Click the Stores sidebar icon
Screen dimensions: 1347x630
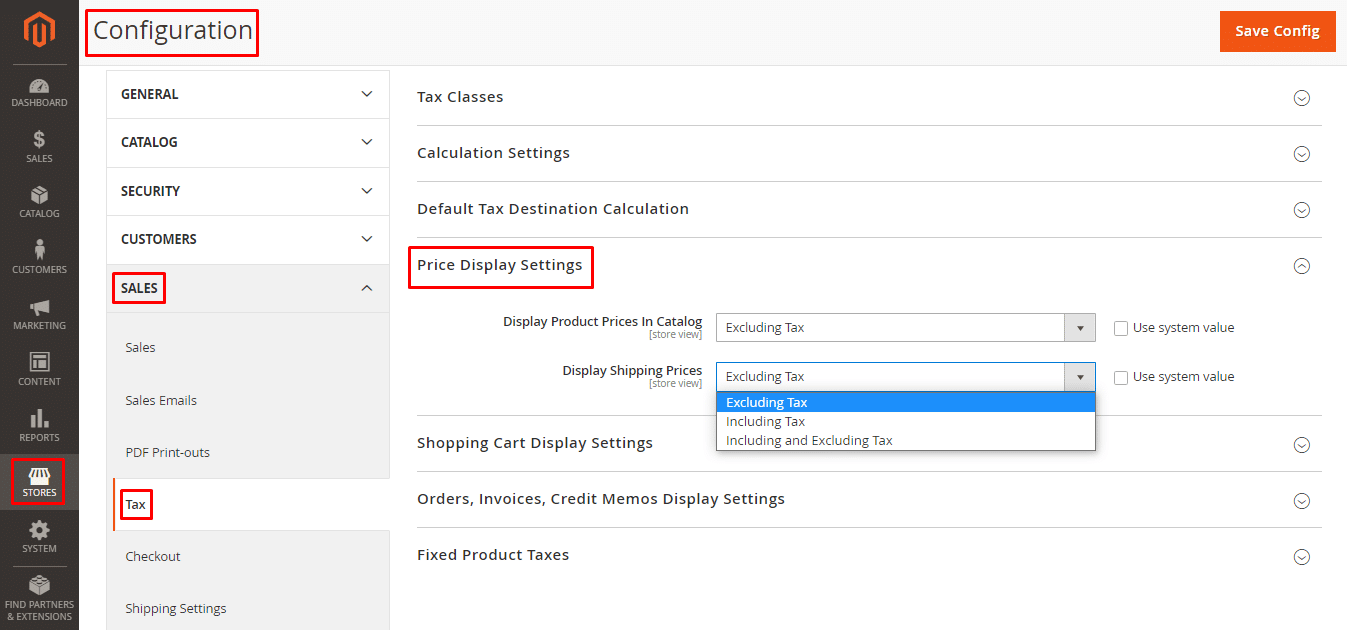click(x=39, y=481)
